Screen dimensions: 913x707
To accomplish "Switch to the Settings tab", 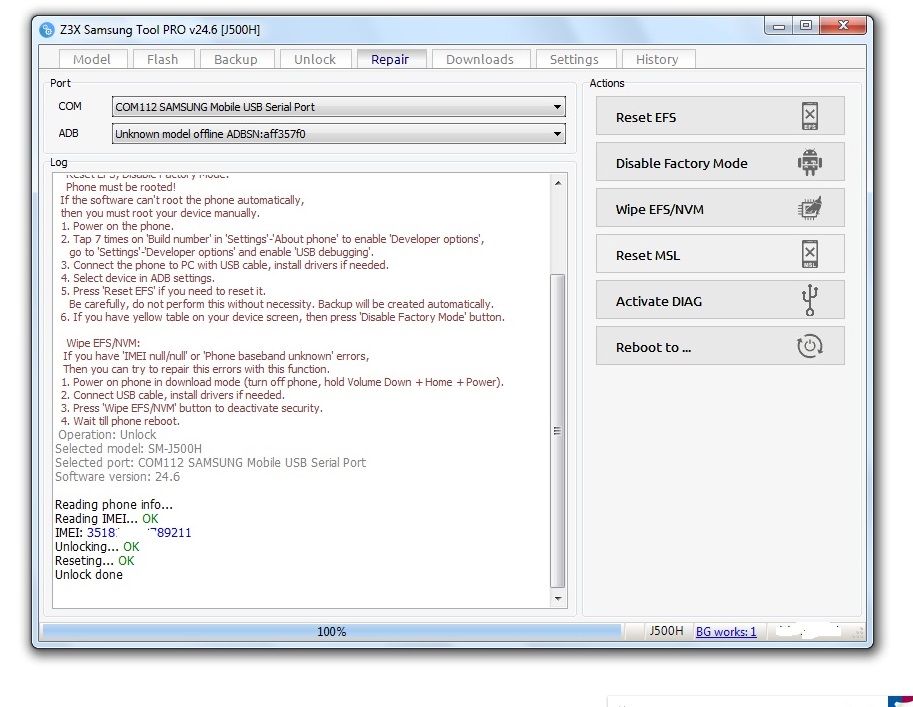I will pos(574,59).
